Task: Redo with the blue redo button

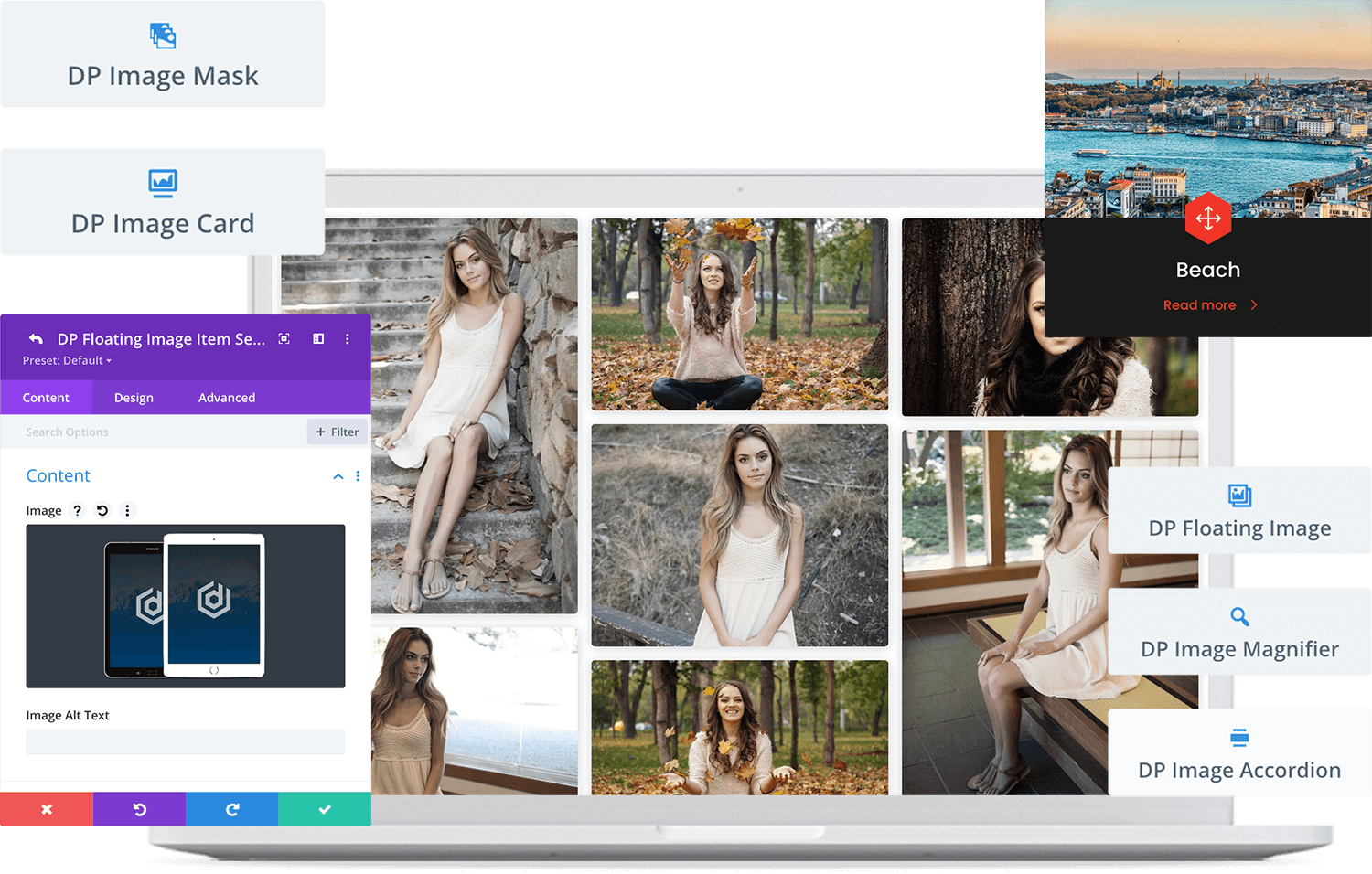Action: pos(232,809)
